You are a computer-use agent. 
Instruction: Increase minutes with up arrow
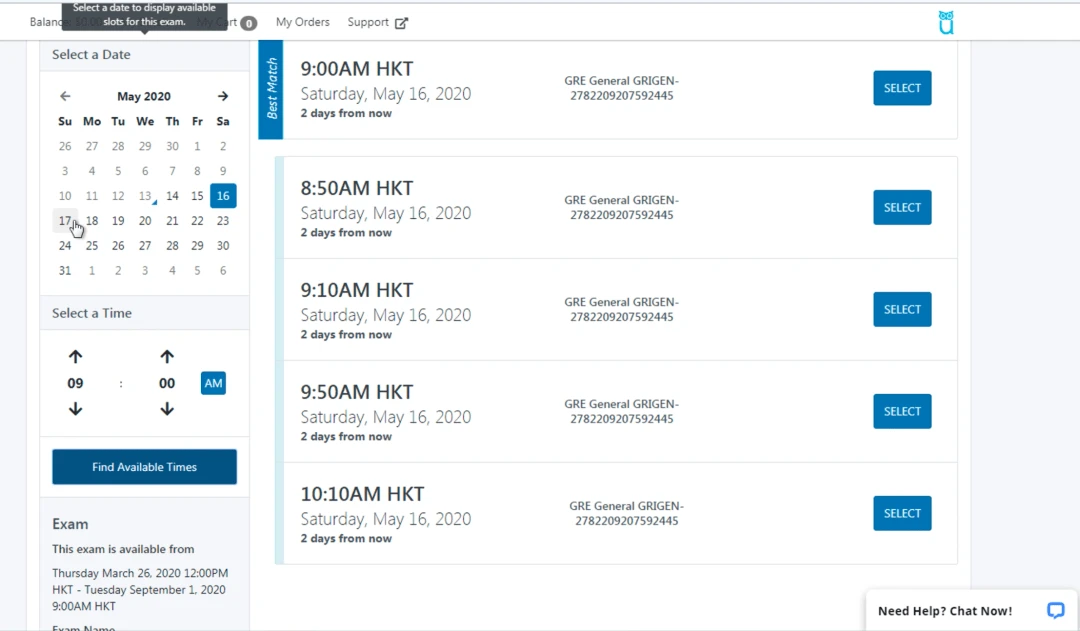pyautogui.click(x=167, y=357)
